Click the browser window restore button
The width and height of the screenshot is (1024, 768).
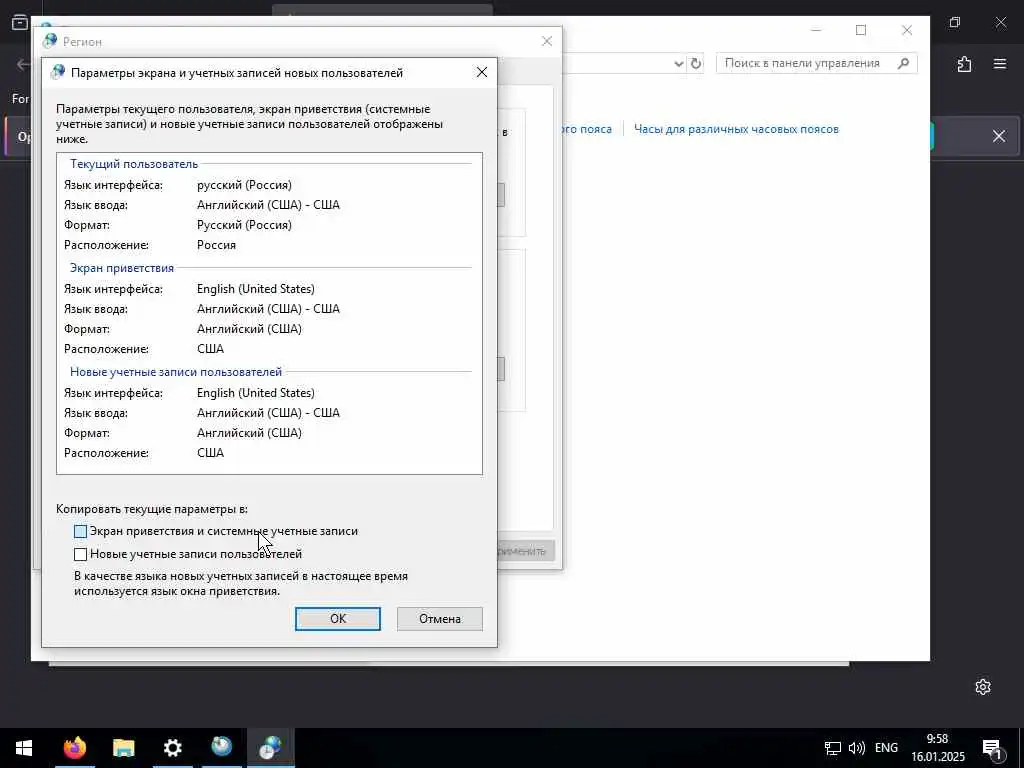point(955,22)
